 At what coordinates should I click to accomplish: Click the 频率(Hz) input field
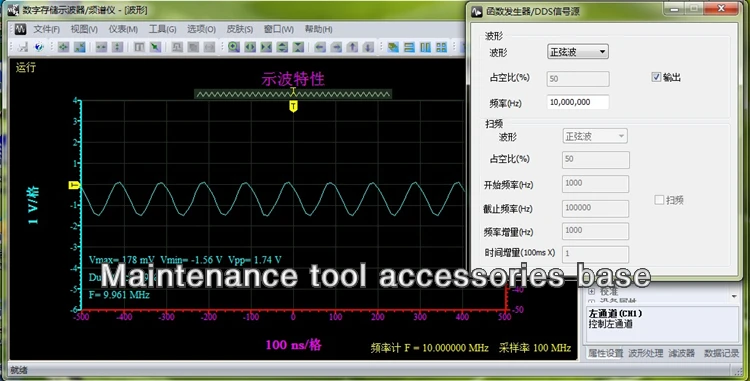click(578, 102)
